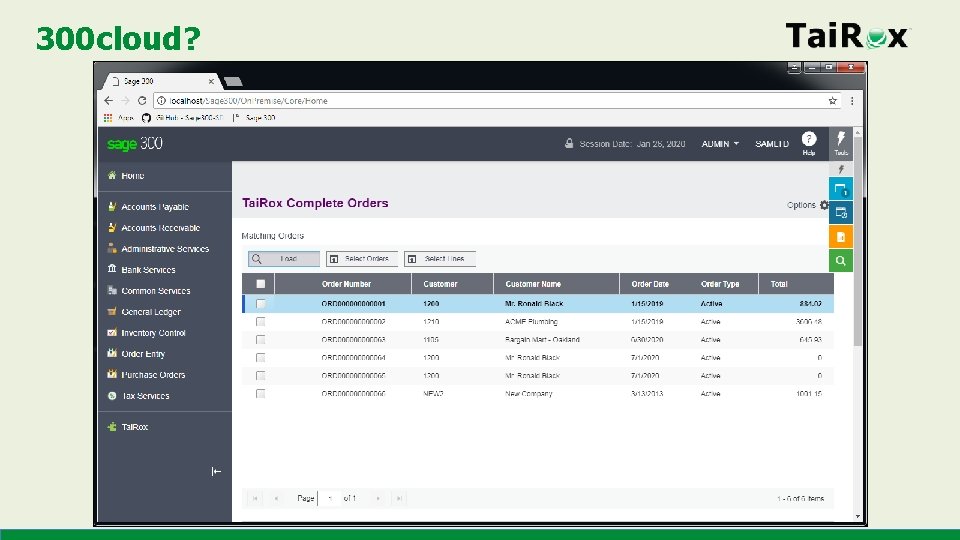Click the Select Lines button
This screenshot has width=960, height=540.
440,259
